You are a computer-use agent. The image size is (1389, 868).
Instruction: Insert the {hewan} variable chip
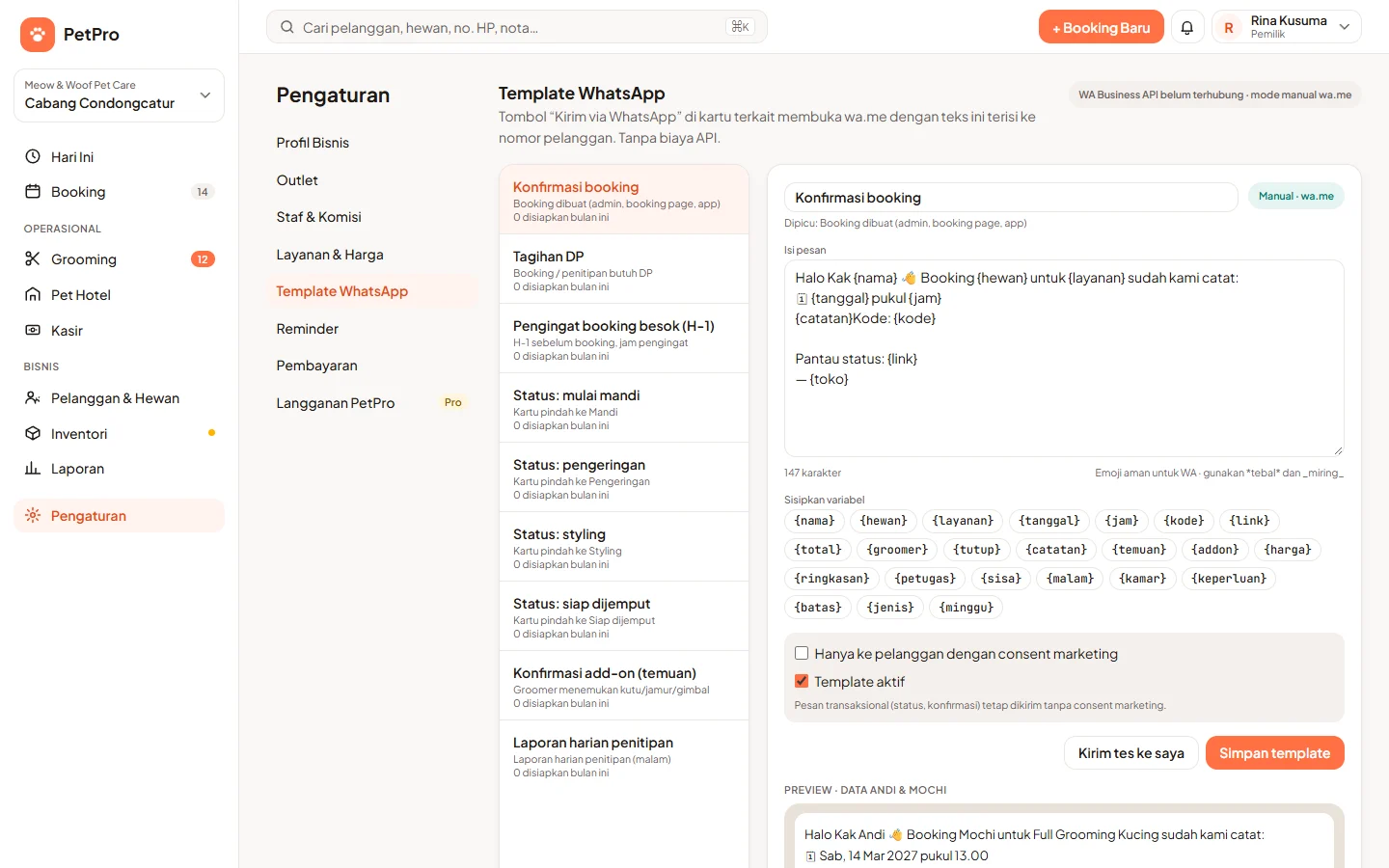tap(884, 521)
